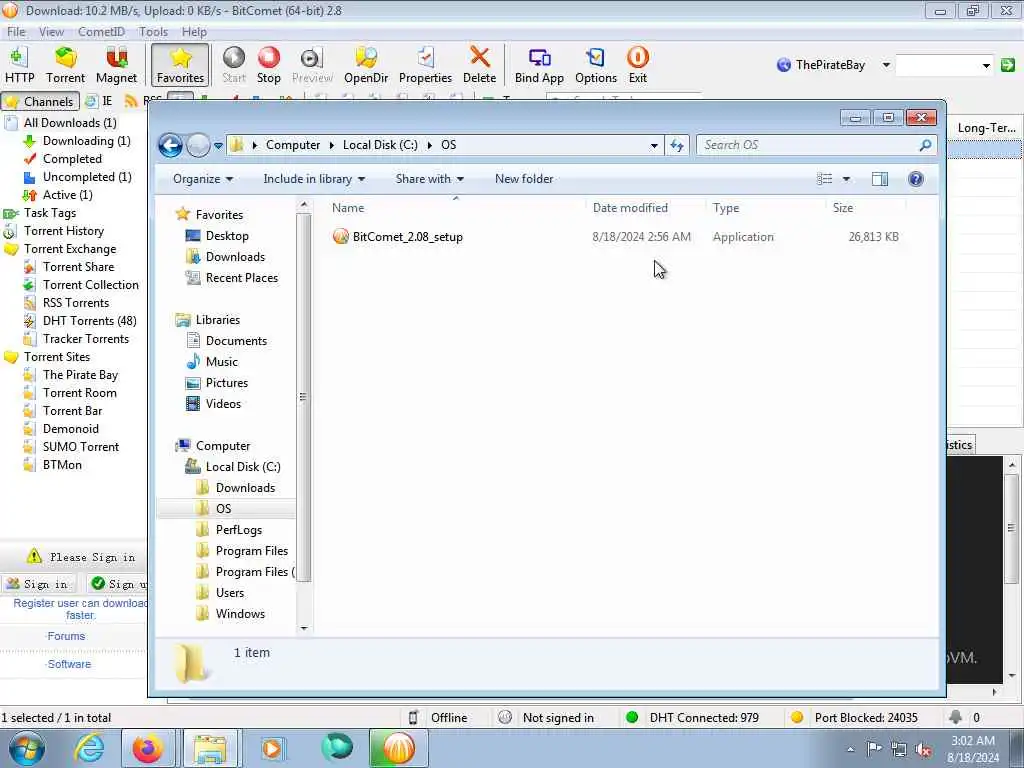Toggle the Explorer preview pane button

coord(880,179)
